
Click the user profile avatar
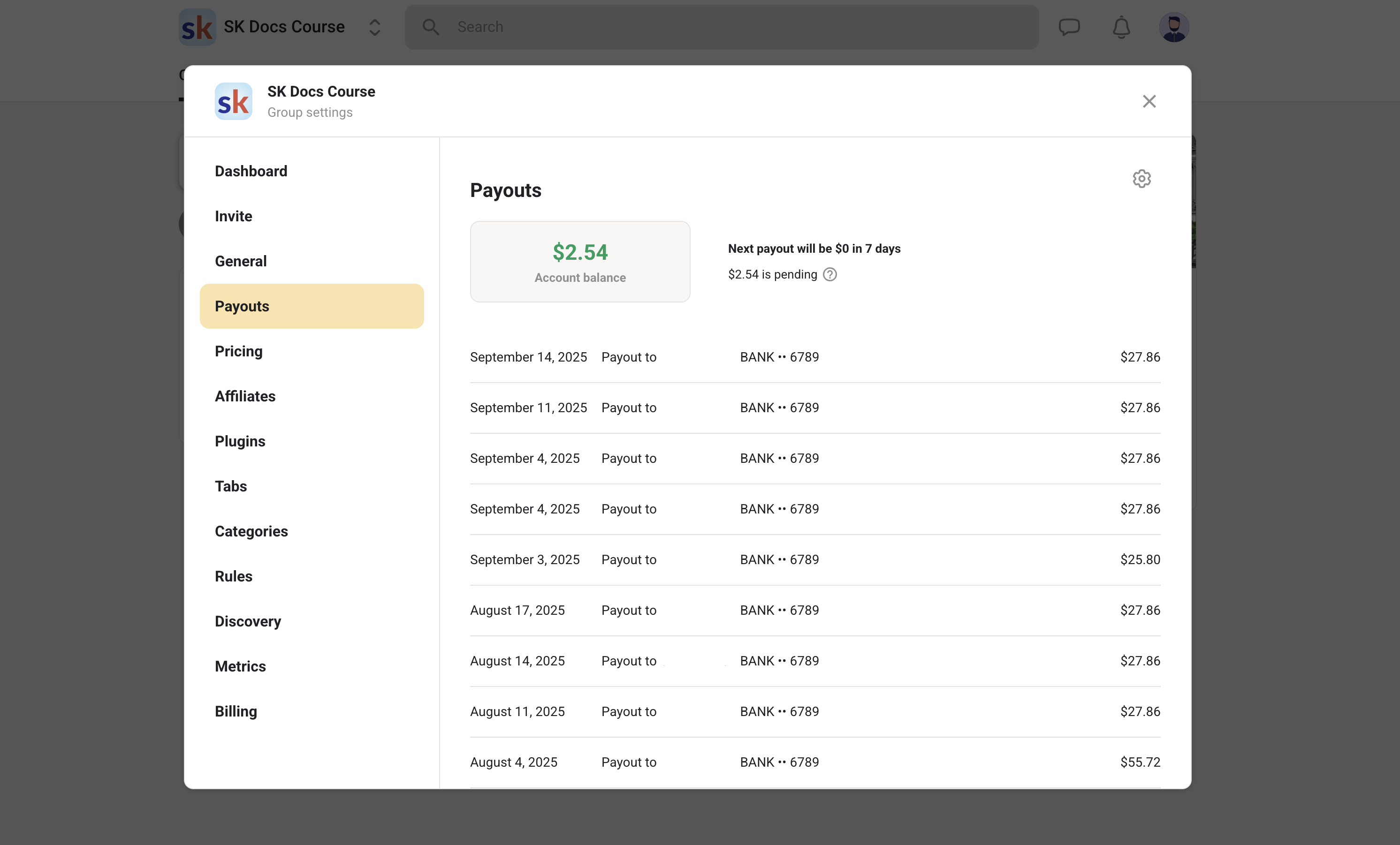tap(1173, 27)
